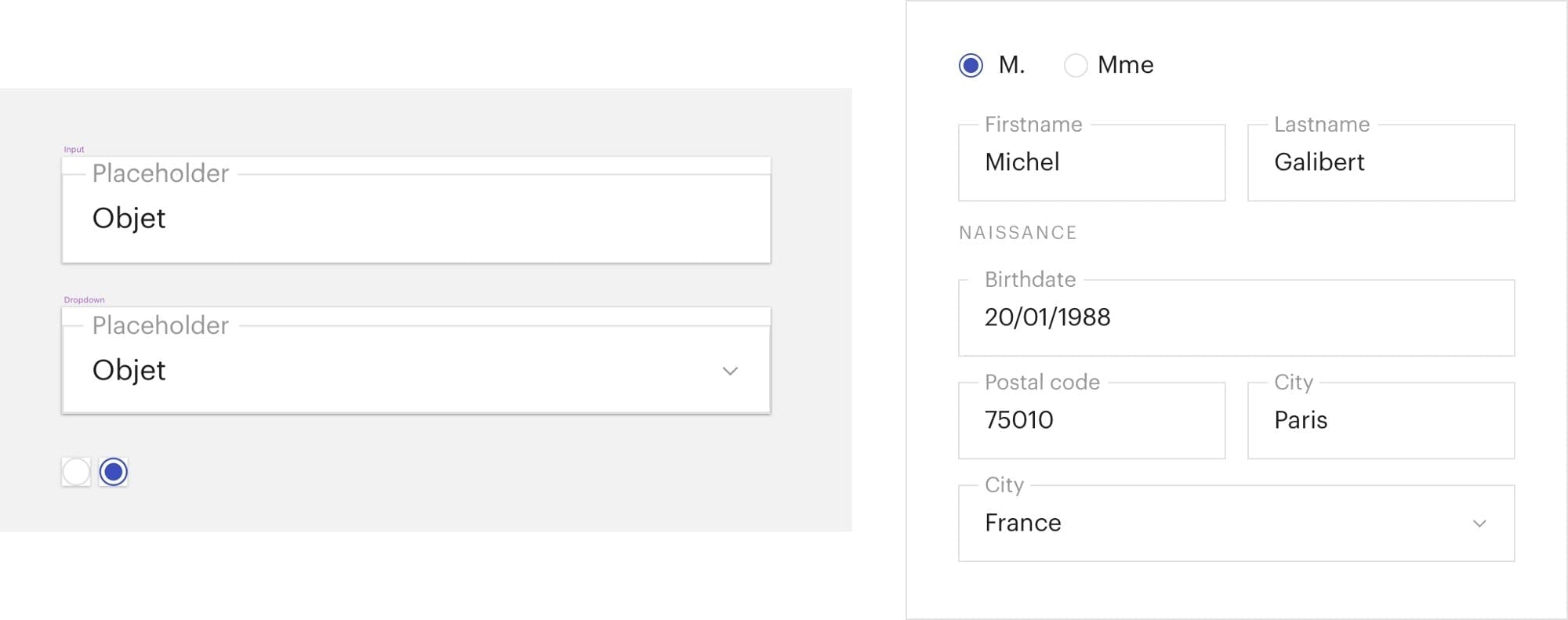Image resolution: width=1568 pixels, height=620 pixels.
Task: Select the M. radio button
Action: pyautogui.click(x=971, y=65)
